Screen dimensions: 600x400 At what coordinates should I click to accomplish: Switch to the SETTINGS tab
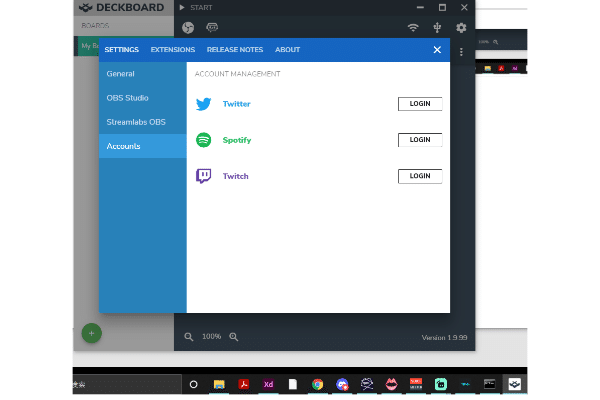tap(122, 50)
